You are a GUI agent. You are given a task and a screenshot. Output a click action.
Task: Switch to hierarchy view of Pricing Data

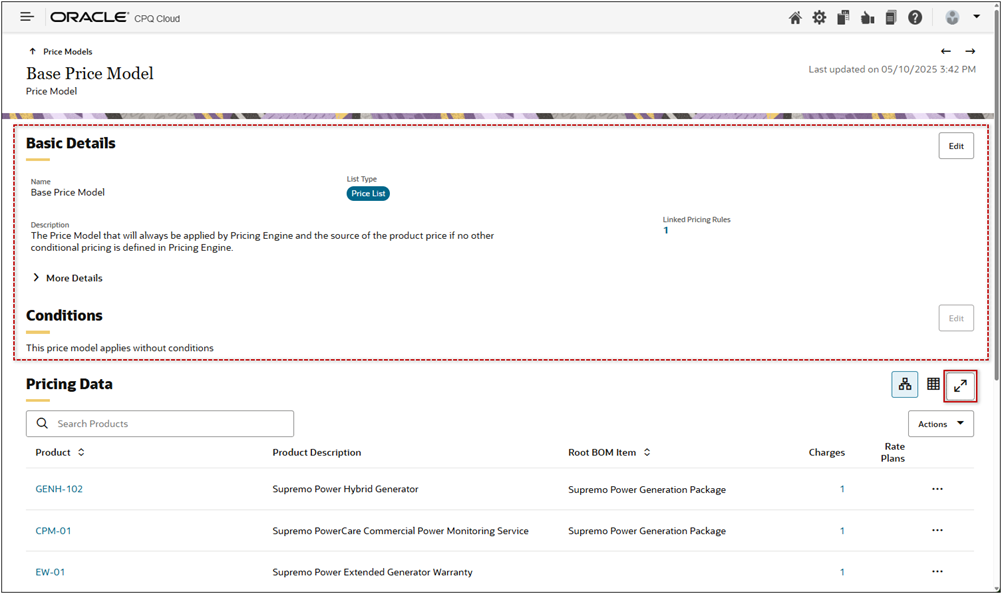[905, 385]
